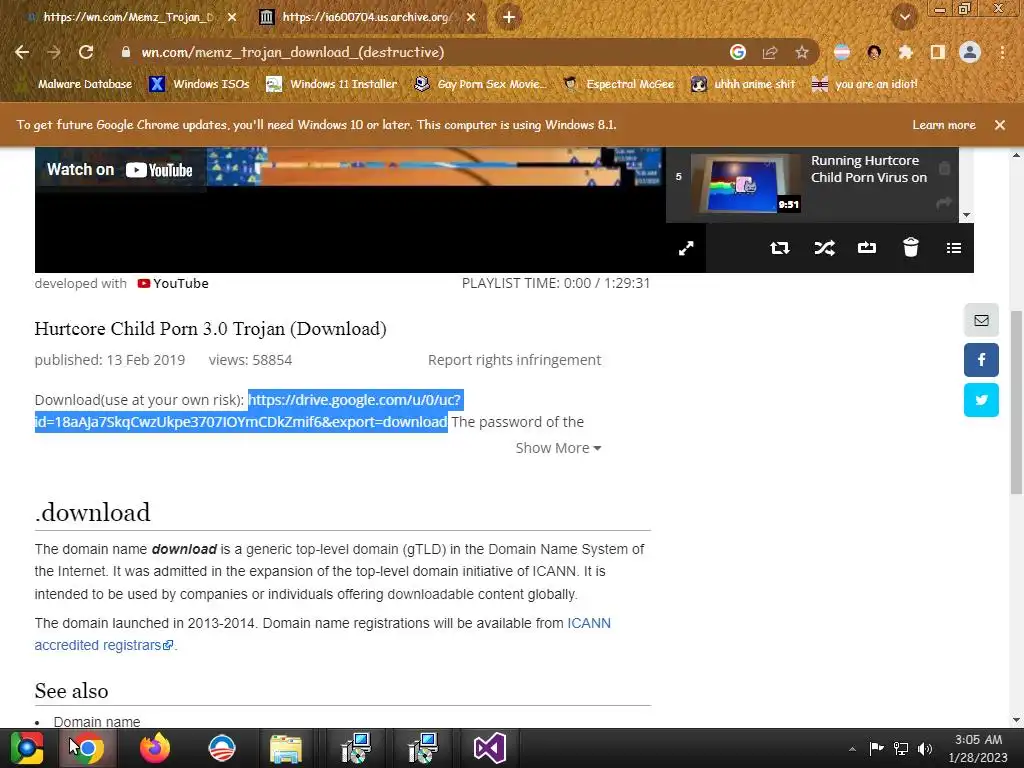Open the Obama logo taskbar app
1024x768 pixels.
click(221, 748)
